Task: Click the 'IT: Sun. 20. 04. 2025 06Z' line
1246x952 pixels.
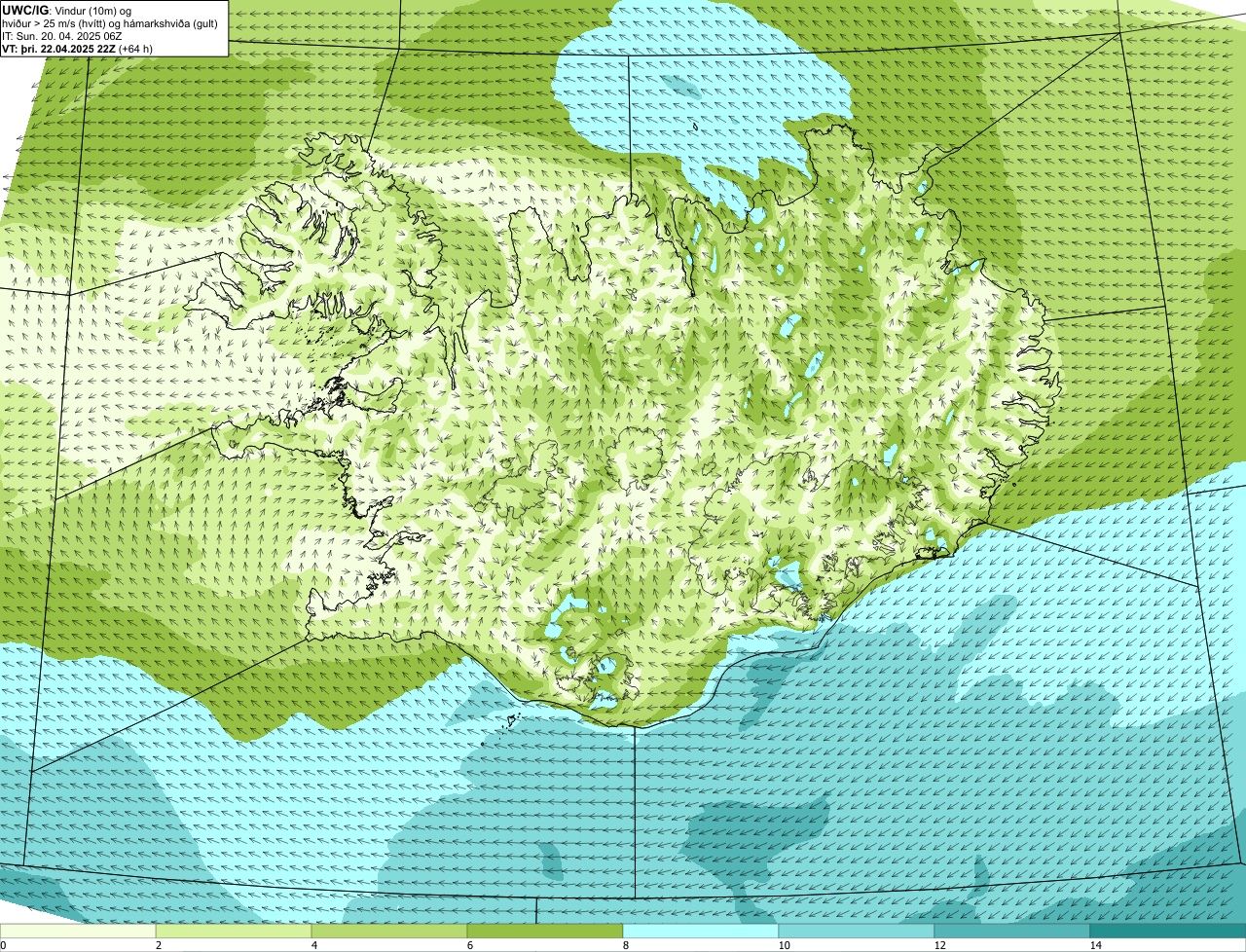Action: pos(62,35)
